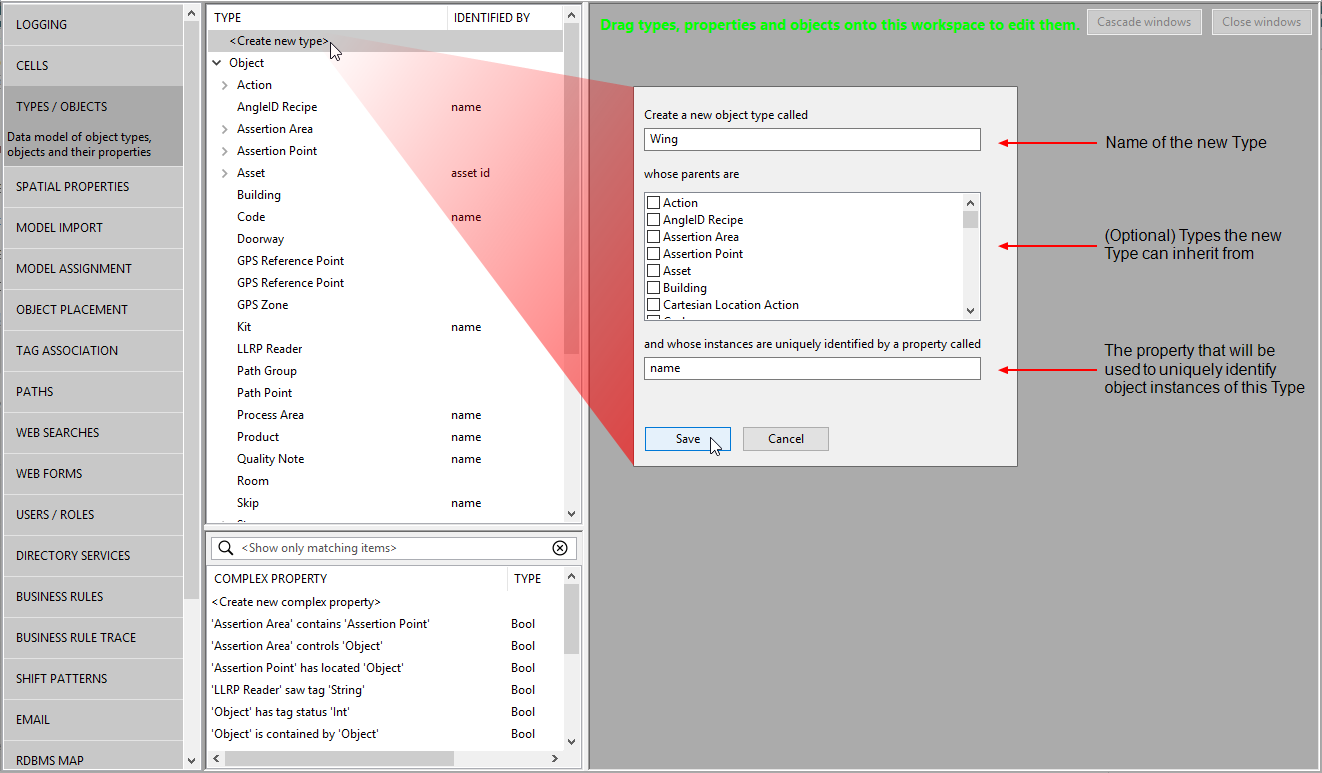Image resolution: width=1322 pixels, height=773 pixels.
Task: Tick the Asset parent checkbox
Action: 654,271
